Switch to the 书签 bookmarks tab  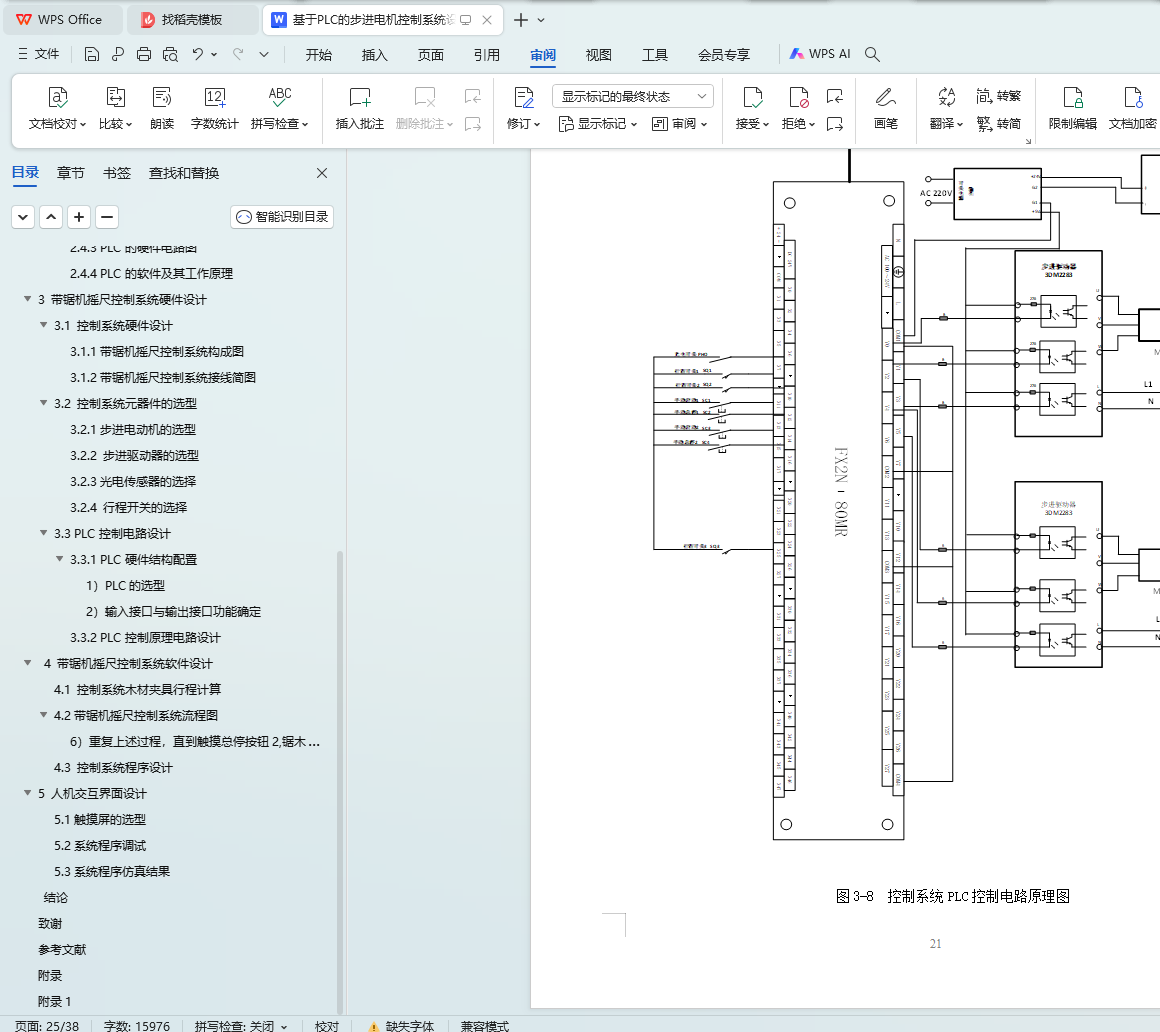pos(117,173)
